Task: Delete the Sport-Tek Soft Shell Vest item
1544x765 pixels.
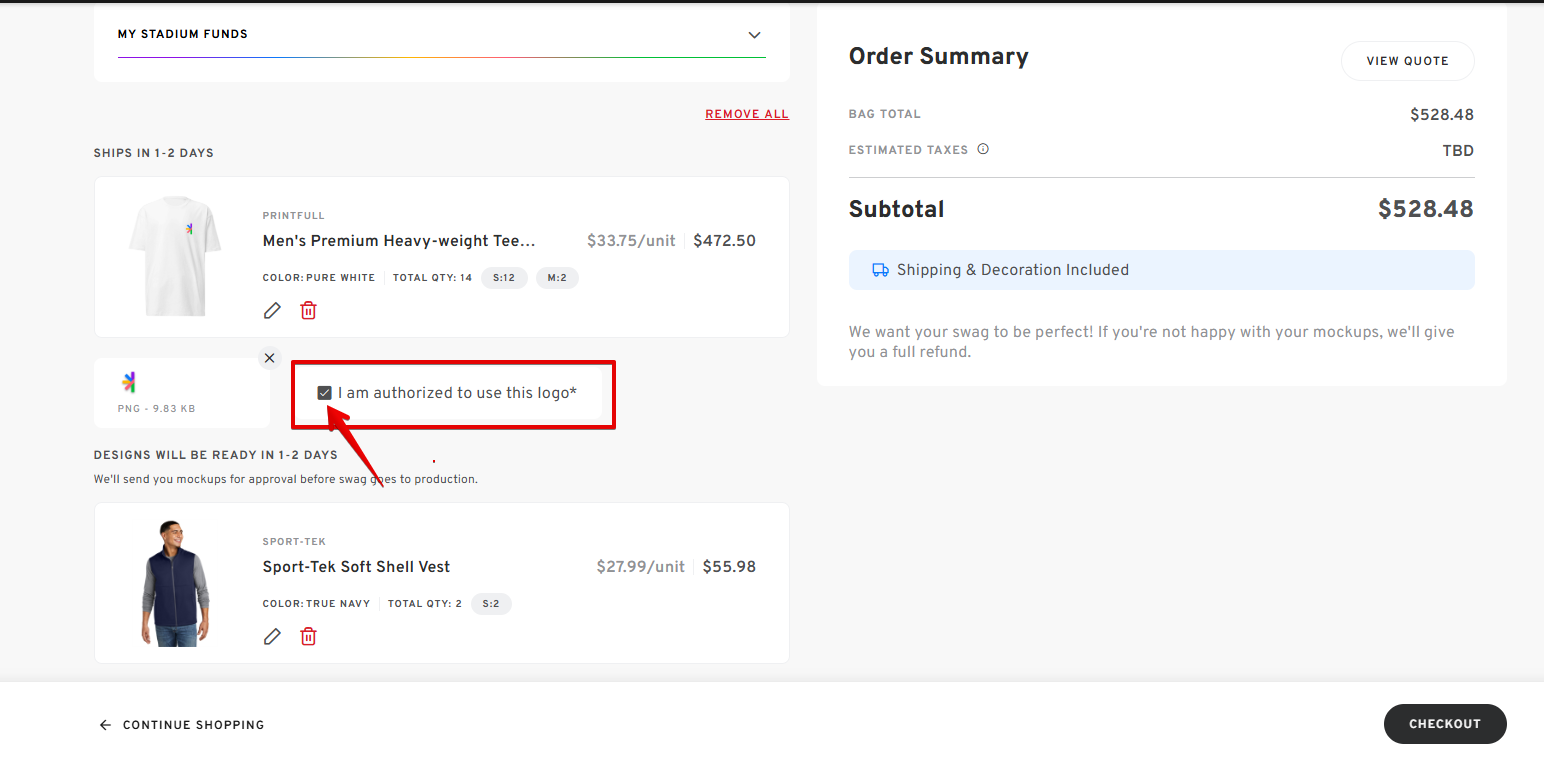Action: pyautogui.click(x=308, y=637)
